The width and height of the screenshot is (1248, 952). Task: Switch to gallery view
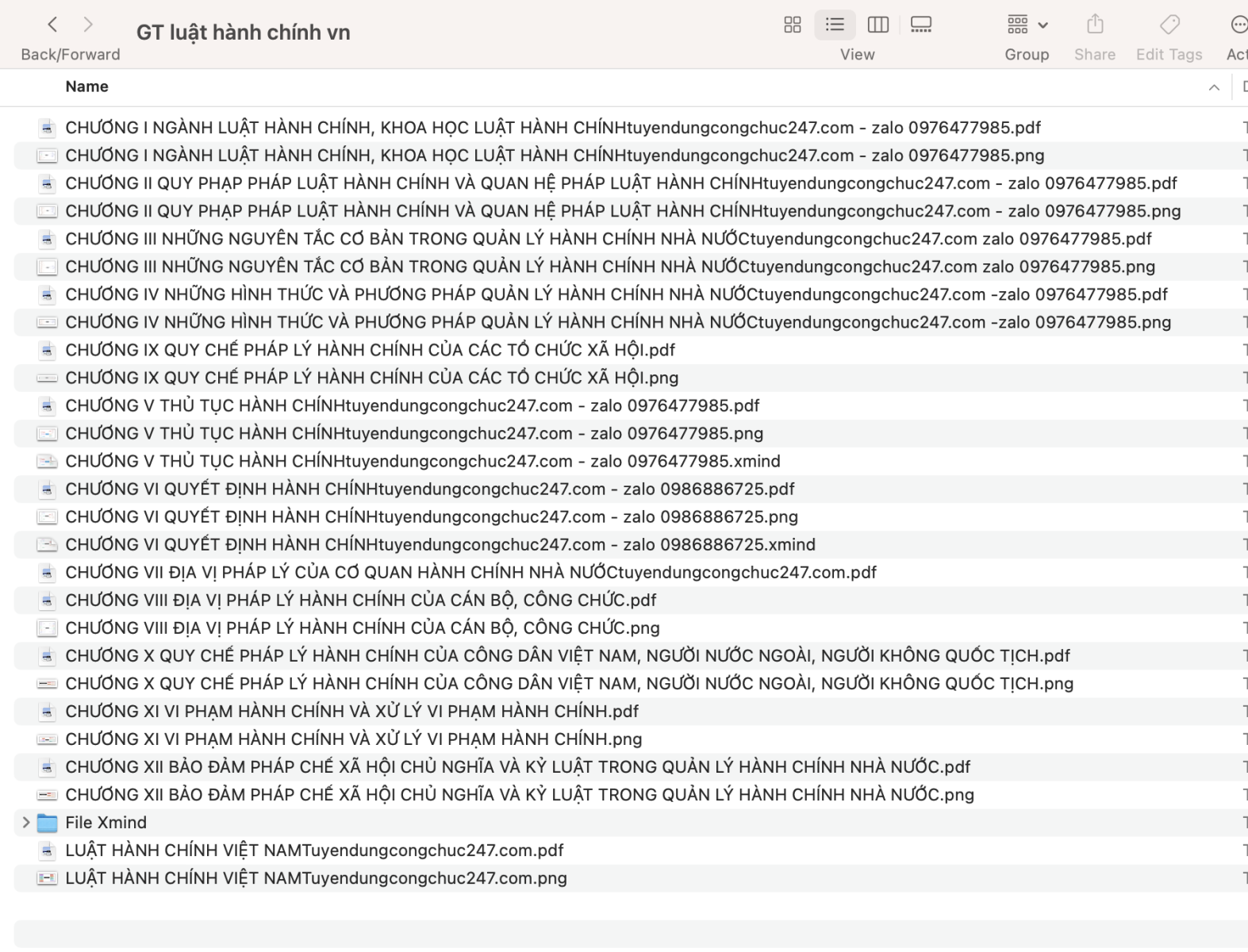[921, 25]
